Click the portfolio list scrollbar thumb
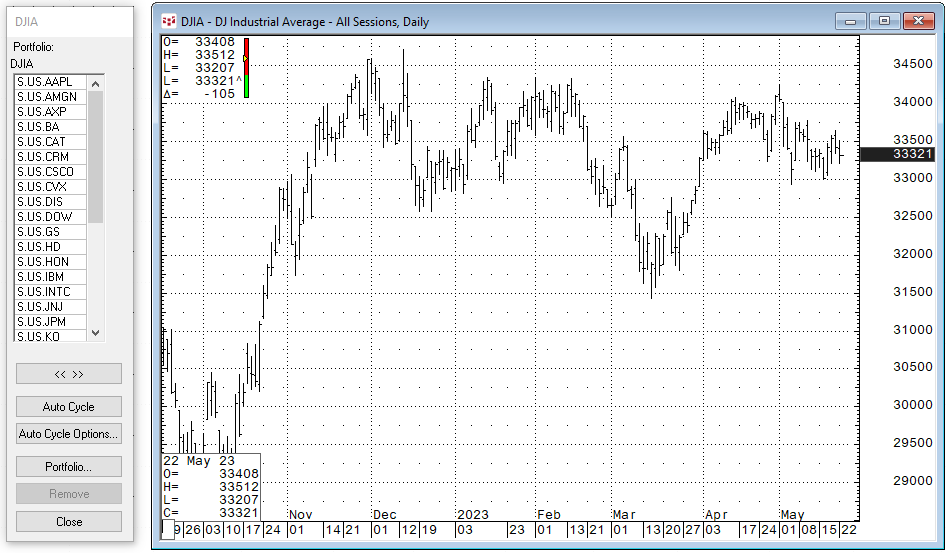This screenshot has width=948, height=553. pyautogui.click(x=96, y=157)
